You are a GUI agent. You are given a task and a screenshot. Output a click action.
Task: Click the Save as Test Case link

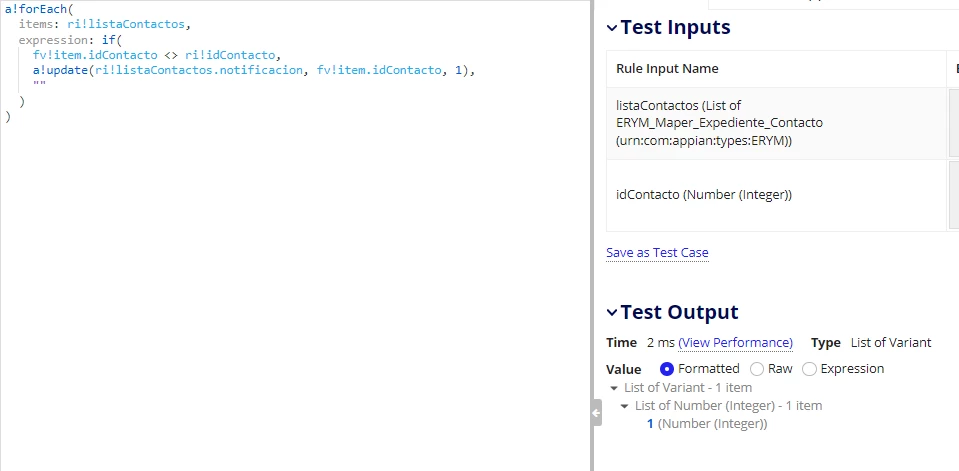tap(657, 253)
